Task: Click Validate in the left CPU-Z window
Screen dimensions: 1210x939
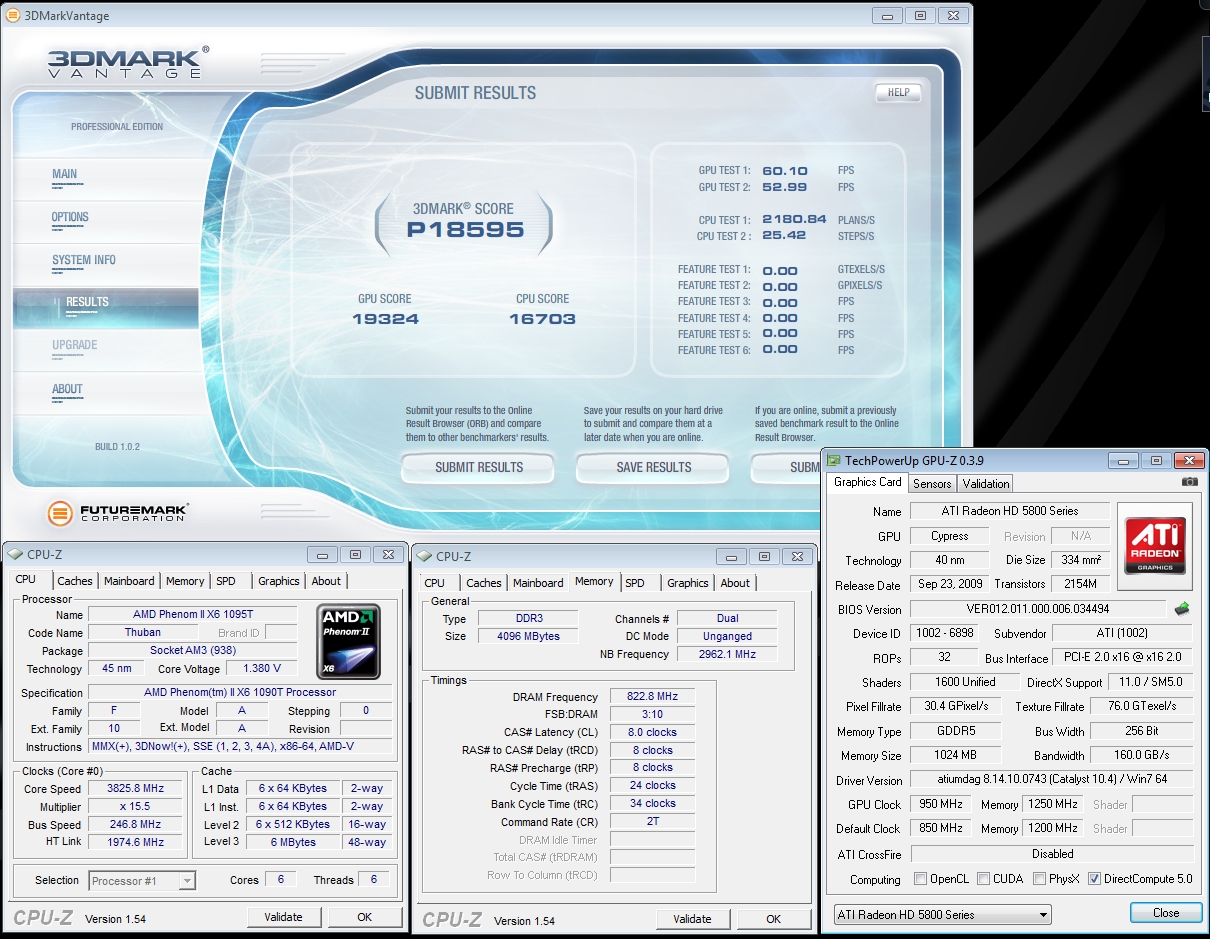Action: [x=284, y=917]
